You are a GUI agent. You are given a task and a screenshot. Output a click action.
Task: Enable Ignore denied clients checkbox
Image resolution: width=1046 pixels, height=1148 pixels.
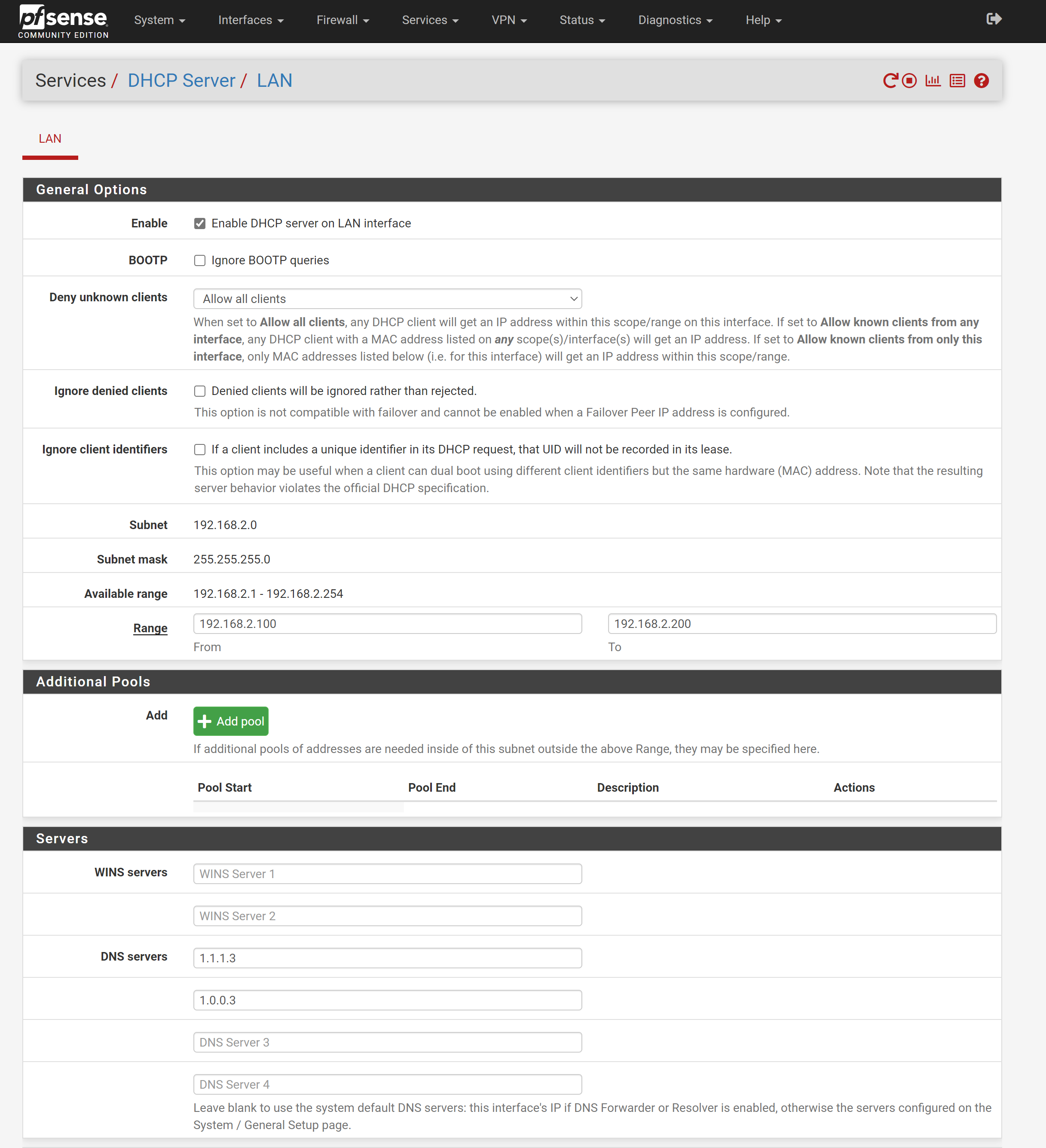pos(200,391)
